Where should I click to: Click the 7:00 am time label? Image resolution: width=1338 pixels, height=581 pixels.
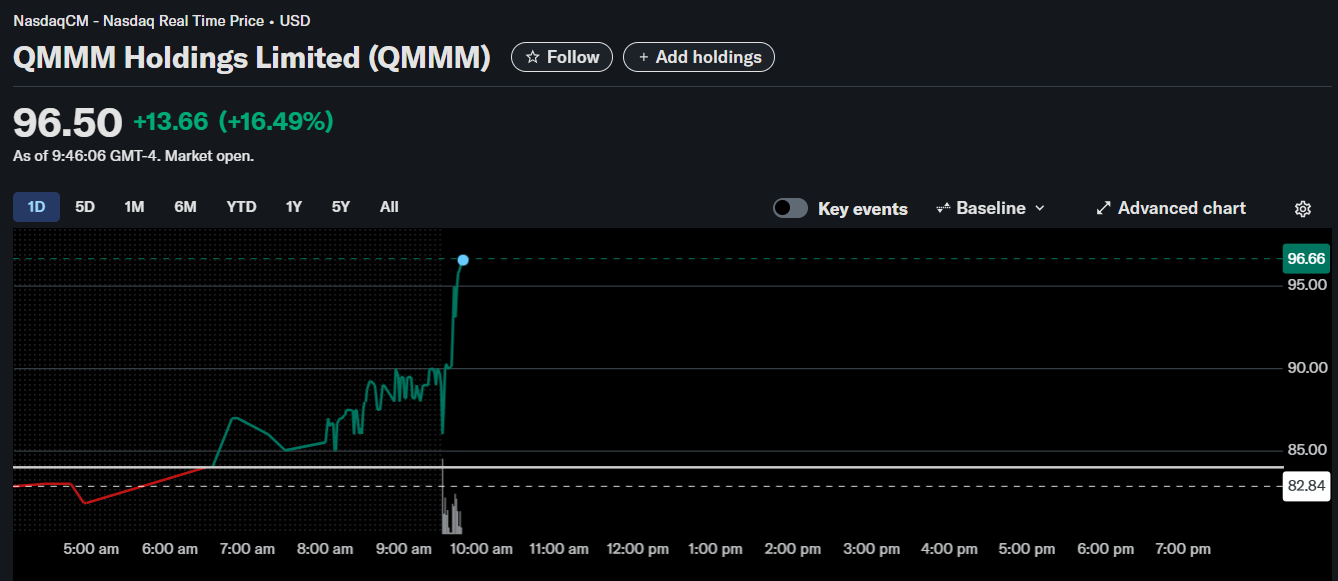pyautogui.click(x=247, y=549)
